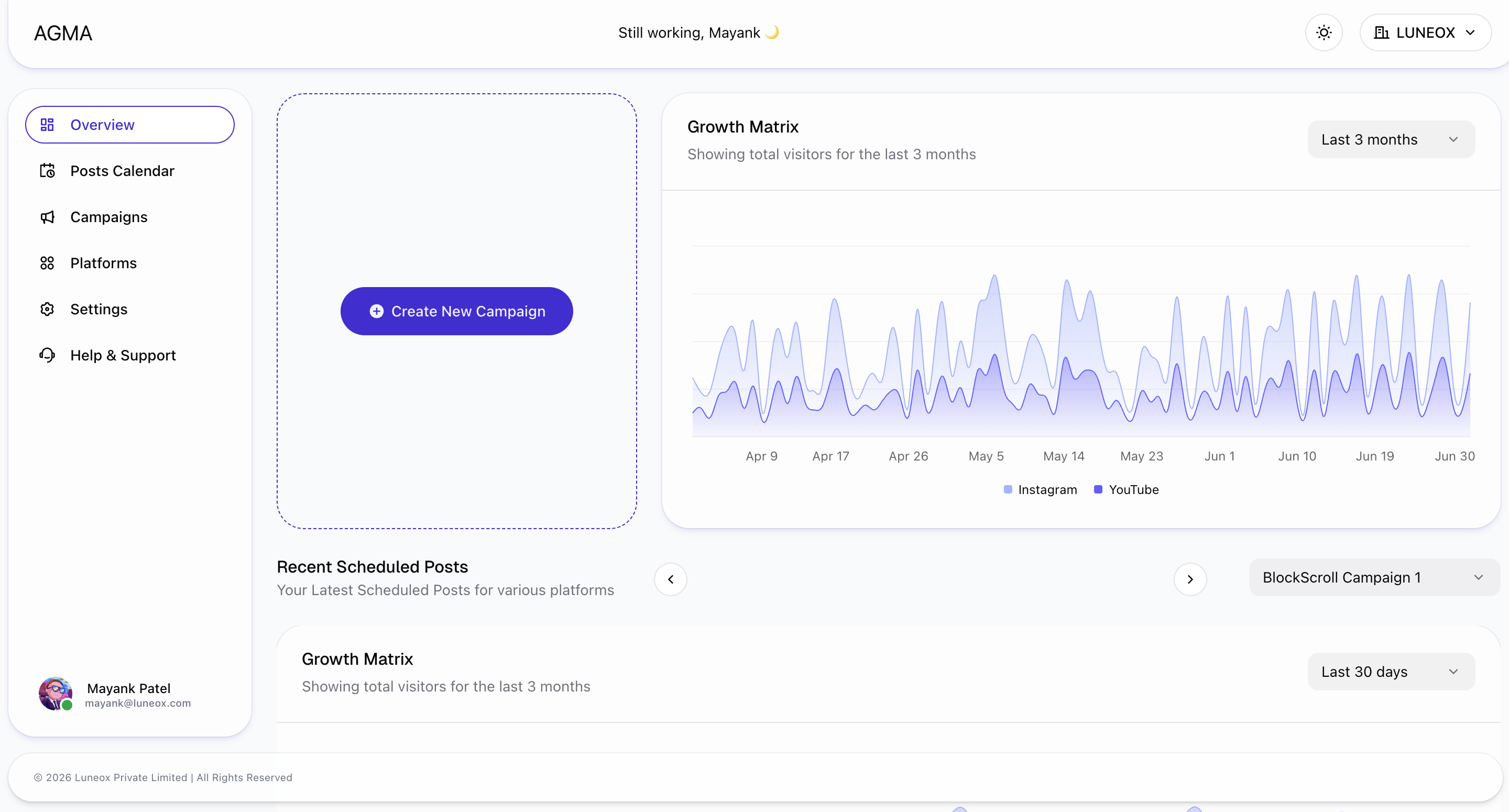Click the Mayank Patel user name
Screen dimensions: 1509x812
coord(129,688)
